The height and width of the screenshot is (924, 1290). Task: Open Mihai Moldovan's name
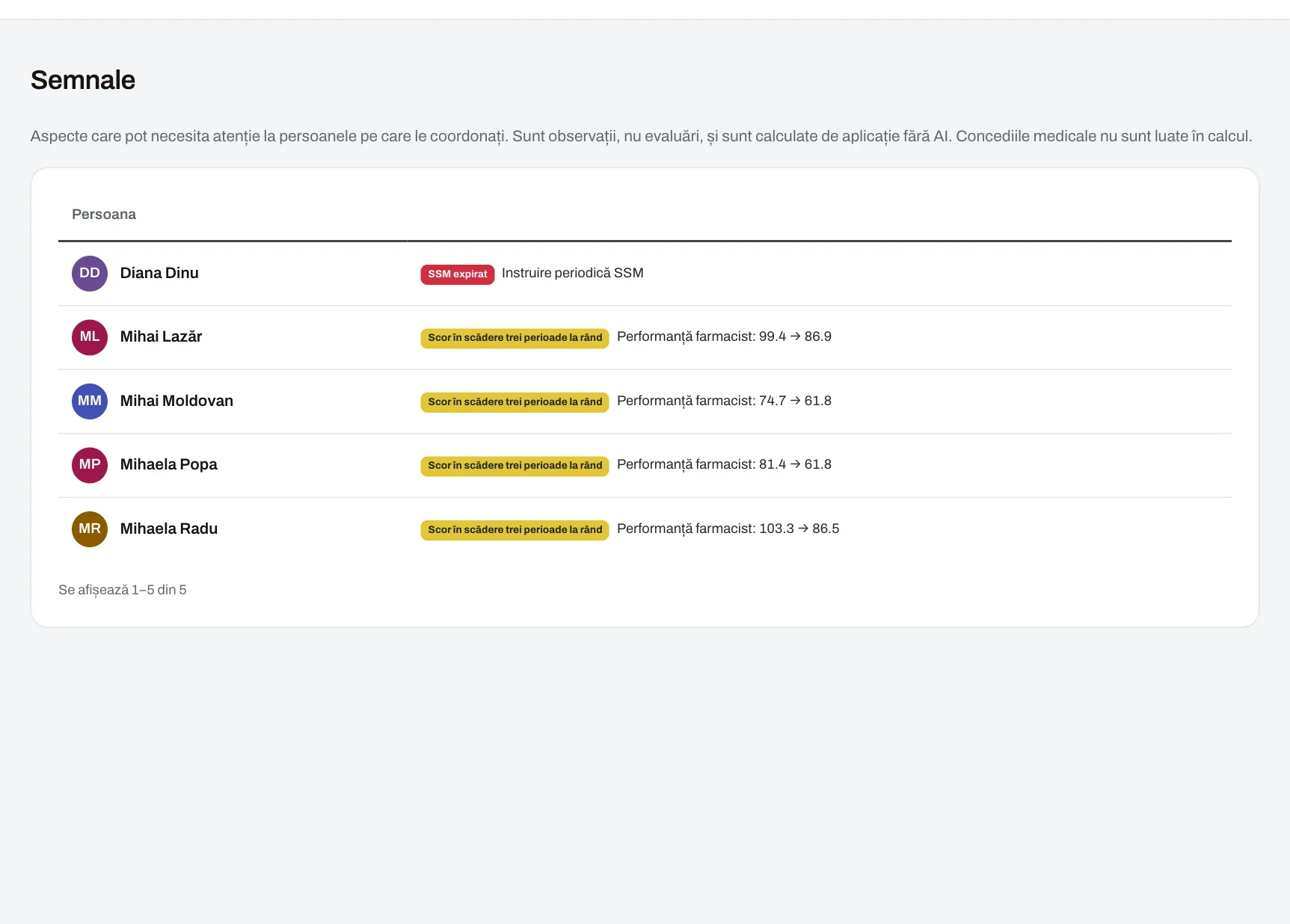coord(176,401)
